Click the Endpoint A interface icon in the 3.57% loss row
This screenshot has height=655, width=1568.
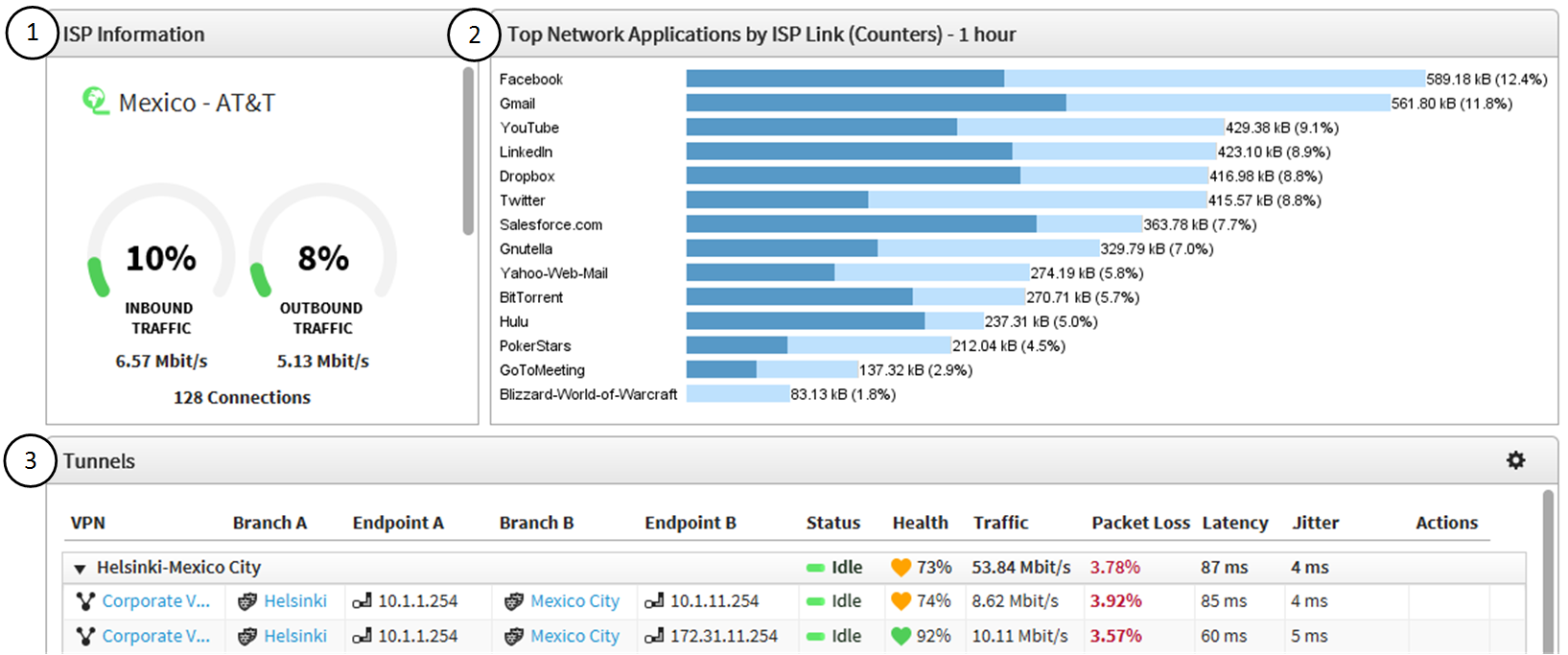(x=362, y=636)
